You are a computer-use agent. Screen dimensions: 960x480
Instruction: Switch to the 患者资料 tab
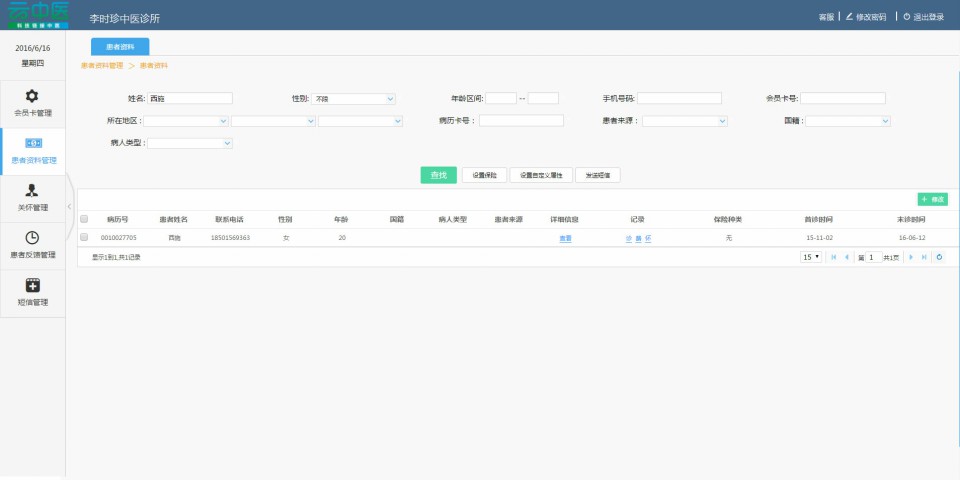120,46
